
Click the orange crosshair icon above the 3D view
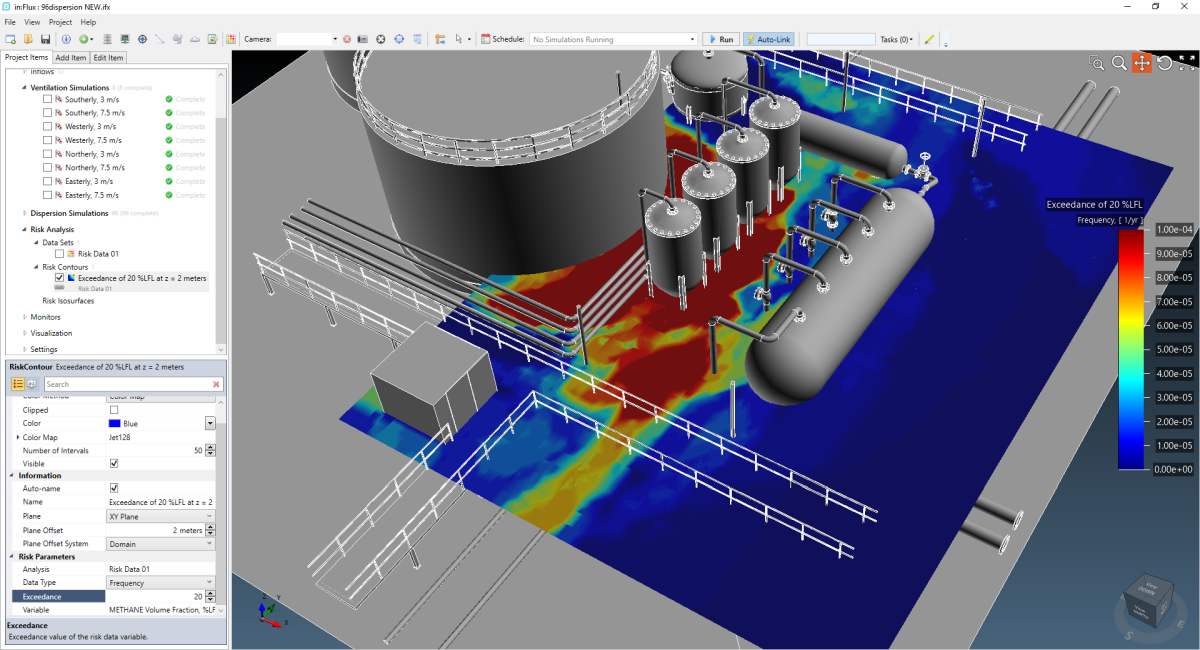[x=1142, y=62]
